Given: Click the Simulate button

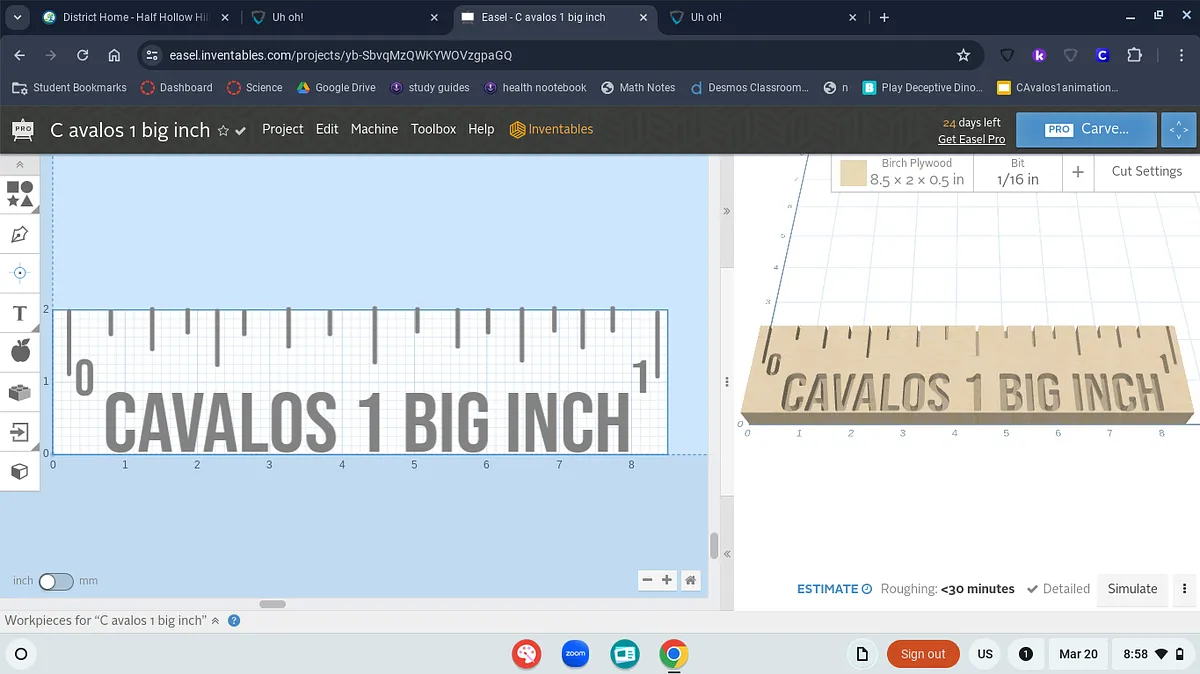Looking at the screenshot, I should (x=1132, y=589).
